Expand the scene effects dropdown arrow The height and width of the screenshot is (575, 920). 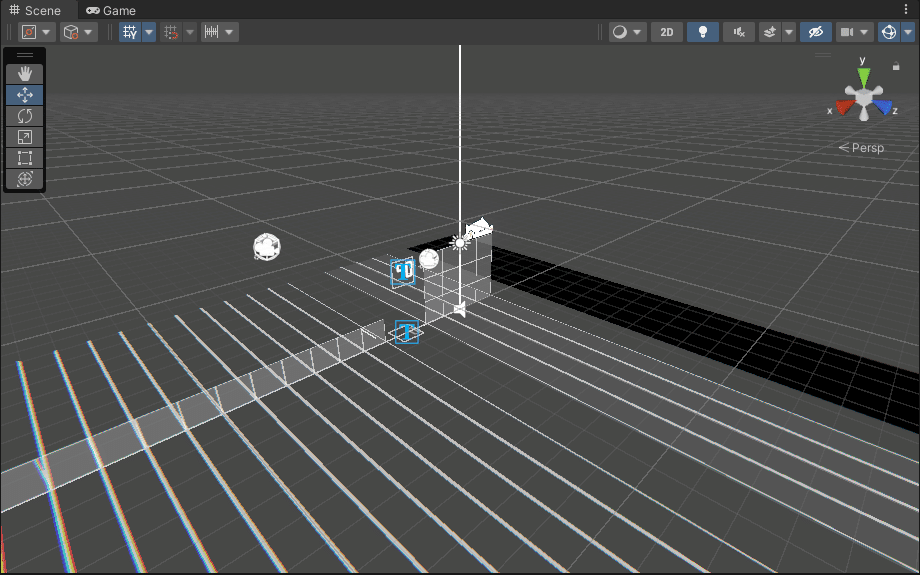pos(789,32)
